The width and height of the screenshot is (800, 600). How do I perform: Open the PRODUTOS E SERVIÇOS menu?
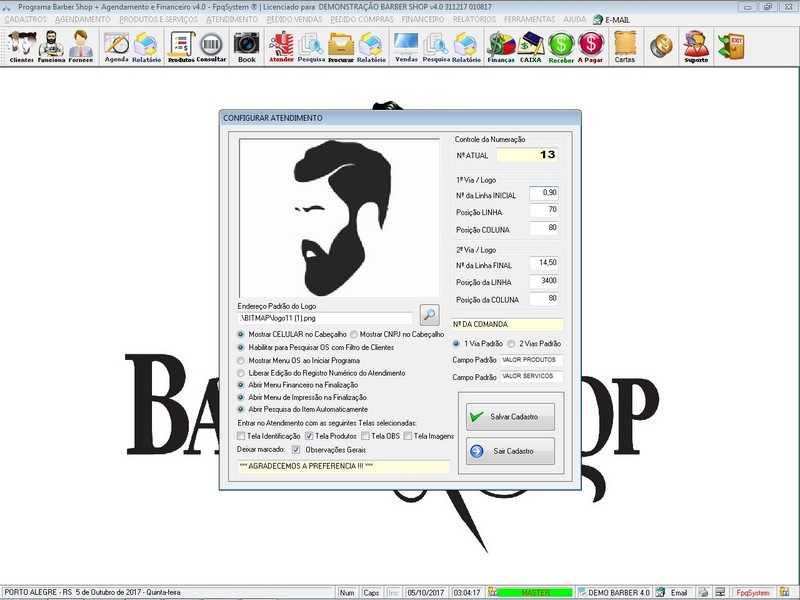coord(159,19)
